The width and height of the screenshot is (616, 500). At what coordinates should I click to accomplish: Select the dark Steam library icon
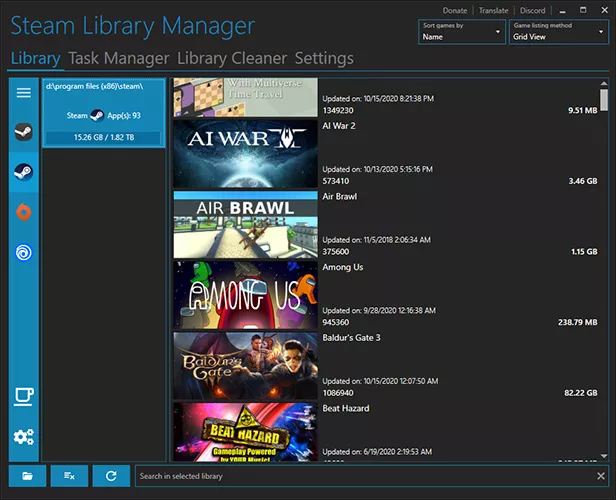tap(24, 132)
